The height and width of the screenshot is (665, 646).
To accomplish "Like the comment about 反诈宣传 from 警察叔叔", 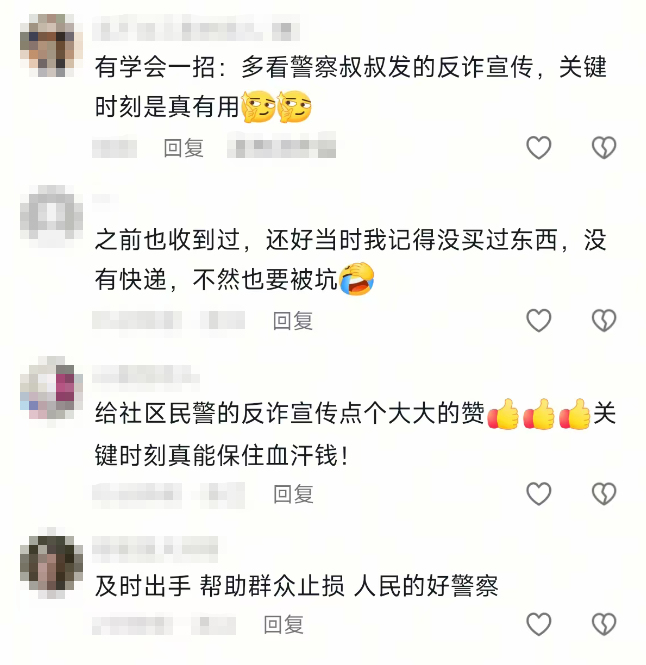I will tap(539, 147).
